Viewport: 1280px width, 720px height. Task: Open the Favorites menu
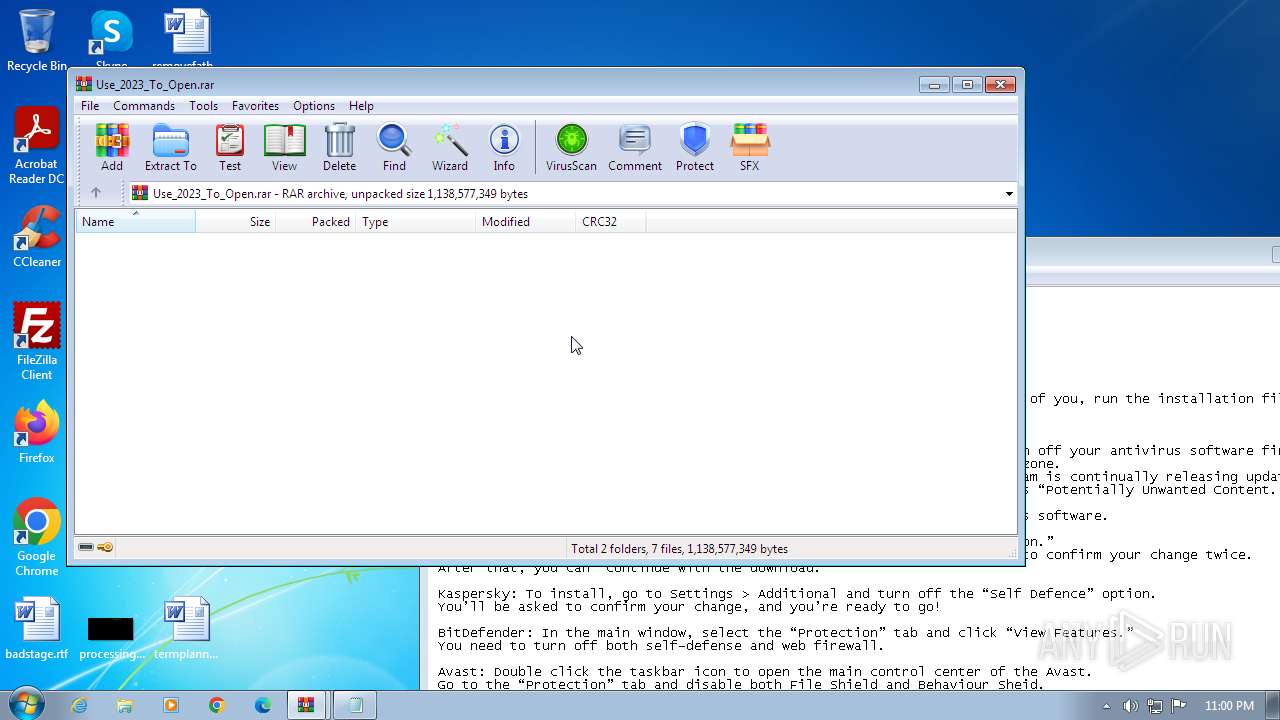pyautogui.click(x=255, y=106)
